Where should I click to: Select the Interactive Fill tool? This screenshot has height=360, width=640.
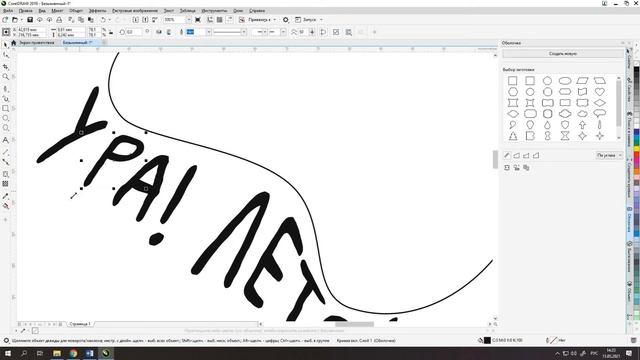5,206
